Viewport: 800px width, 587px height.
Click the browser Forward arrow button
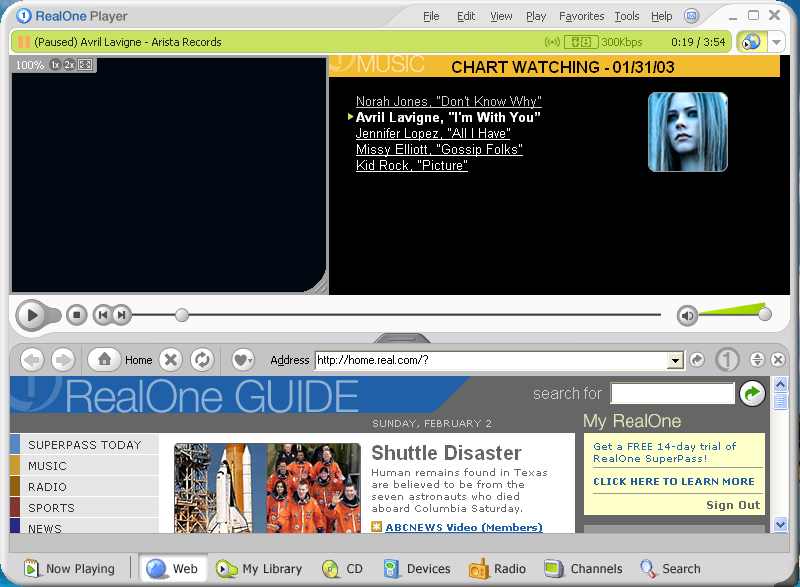click(63, 360)
